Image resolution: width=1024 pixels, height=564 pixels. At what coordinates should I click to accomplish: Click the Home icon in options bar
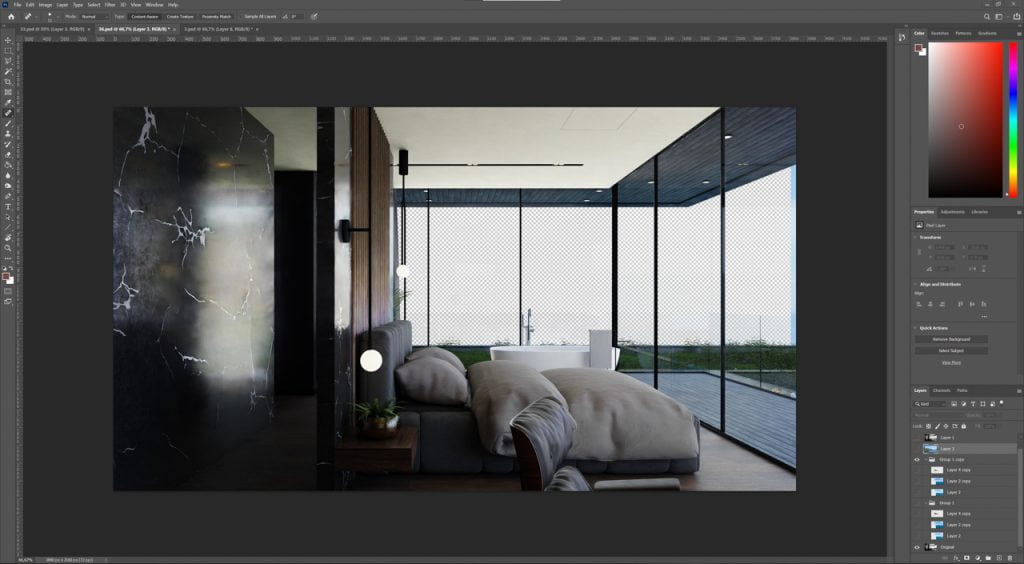11,16
